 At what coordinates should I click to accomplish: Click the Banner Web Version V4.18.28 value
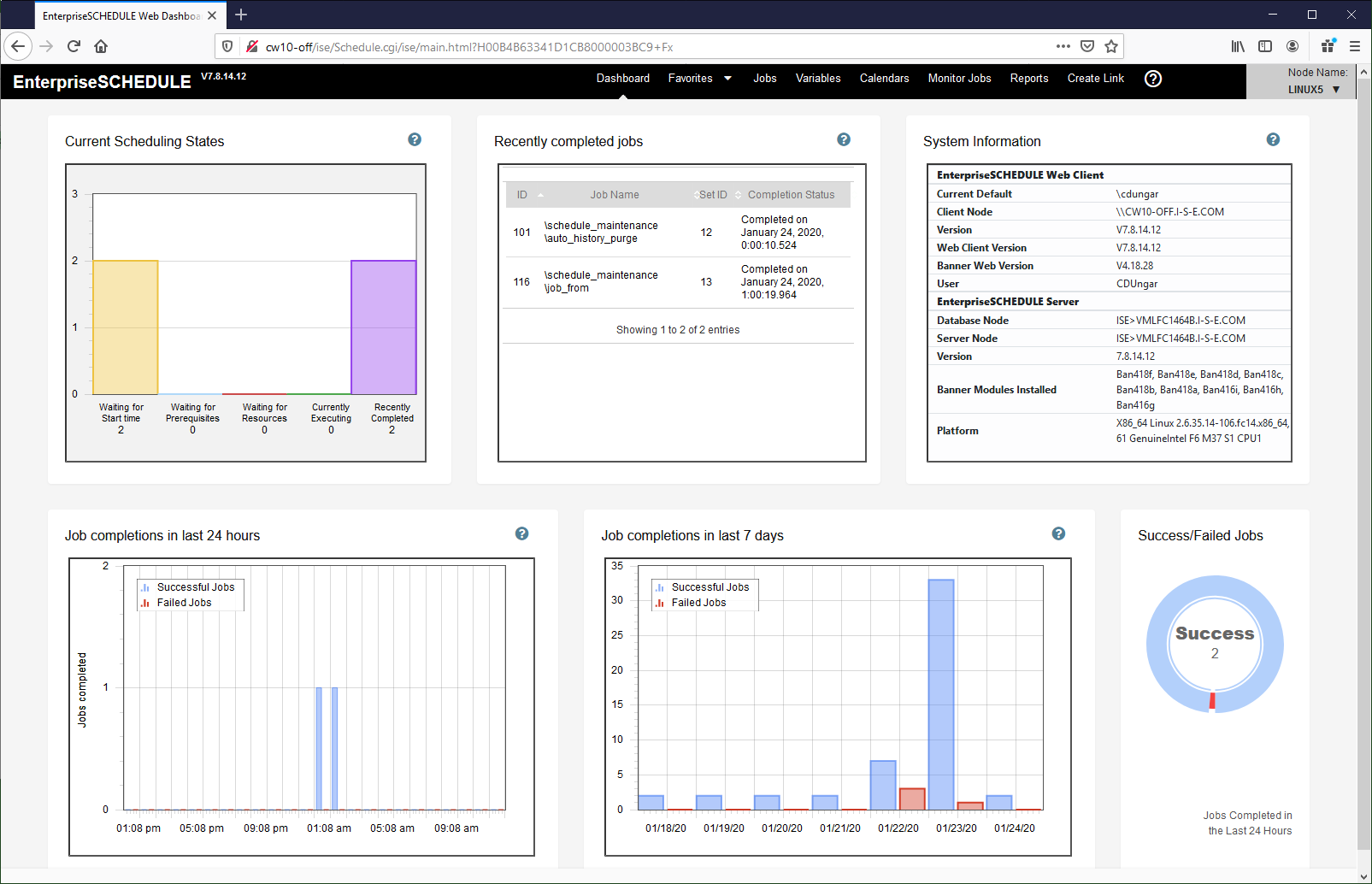tap(1134, 266)
